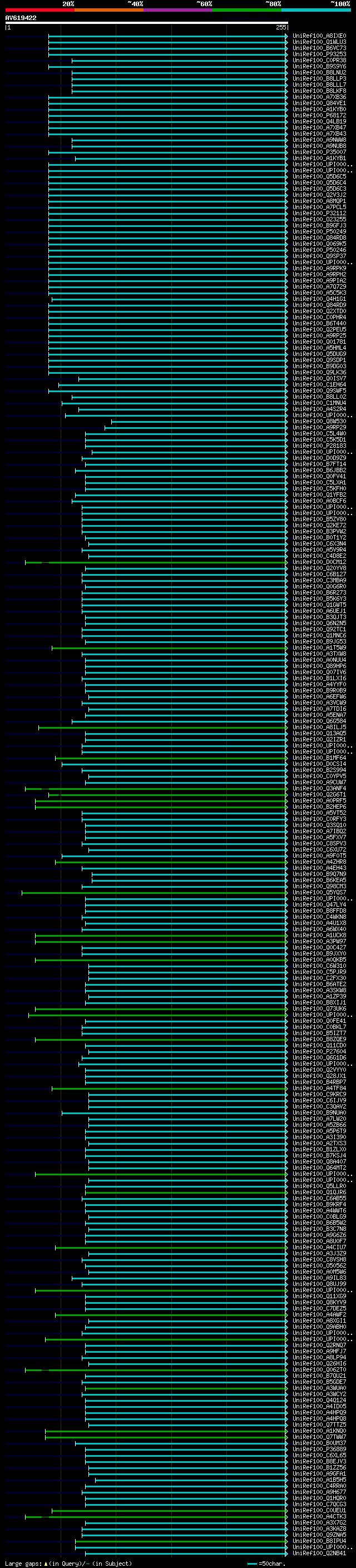This screenshot has height=1568, width=356.
Task: Select hit label UniRef100_Q7TTZ5
Action: [319, 1424]
